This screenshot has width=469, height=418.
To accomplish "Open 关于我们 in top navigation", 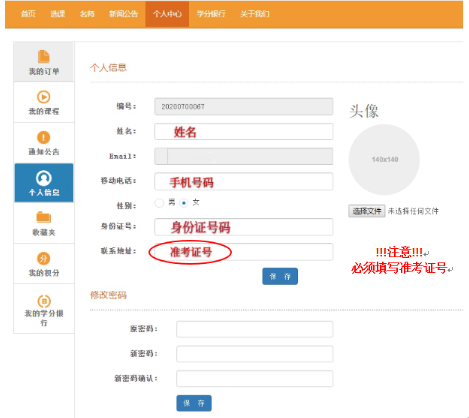I will click(x=255, y=14).
